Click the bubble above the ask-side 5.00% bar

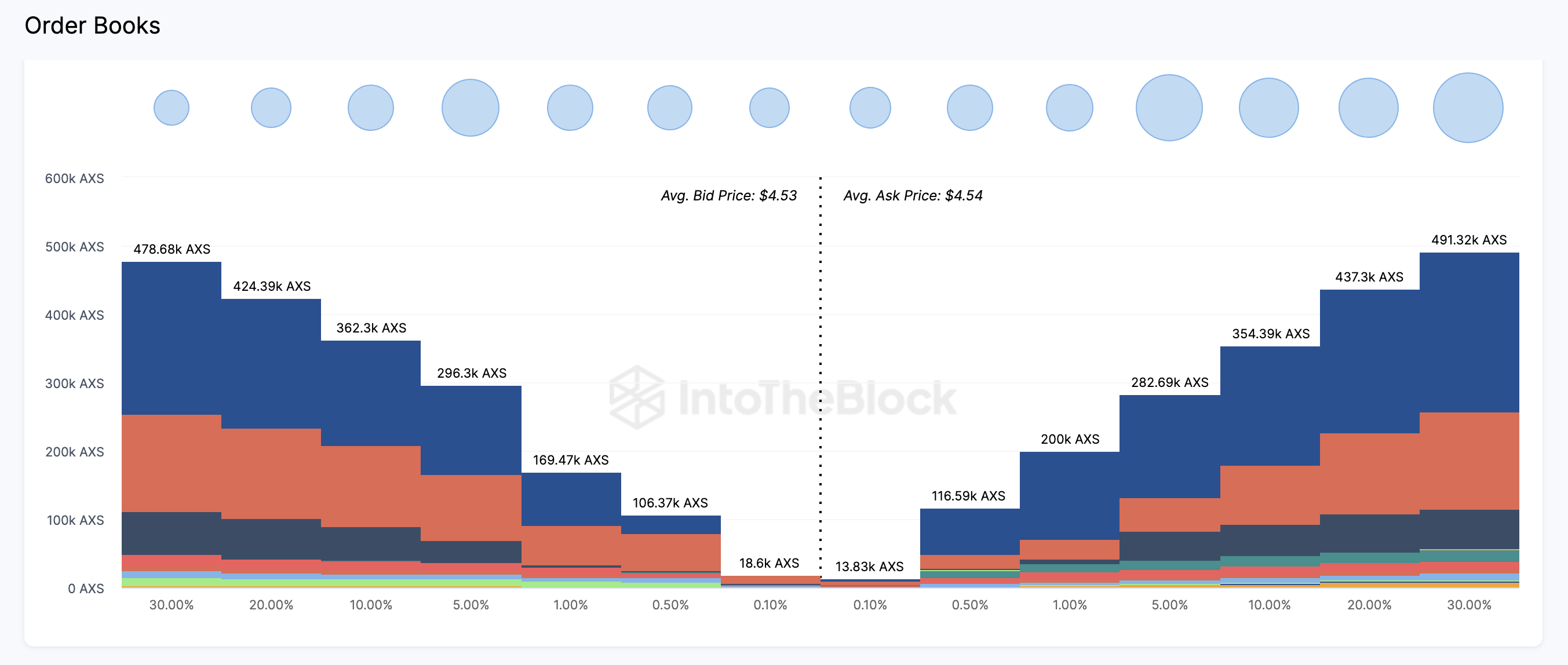(x=1169, y=108)
